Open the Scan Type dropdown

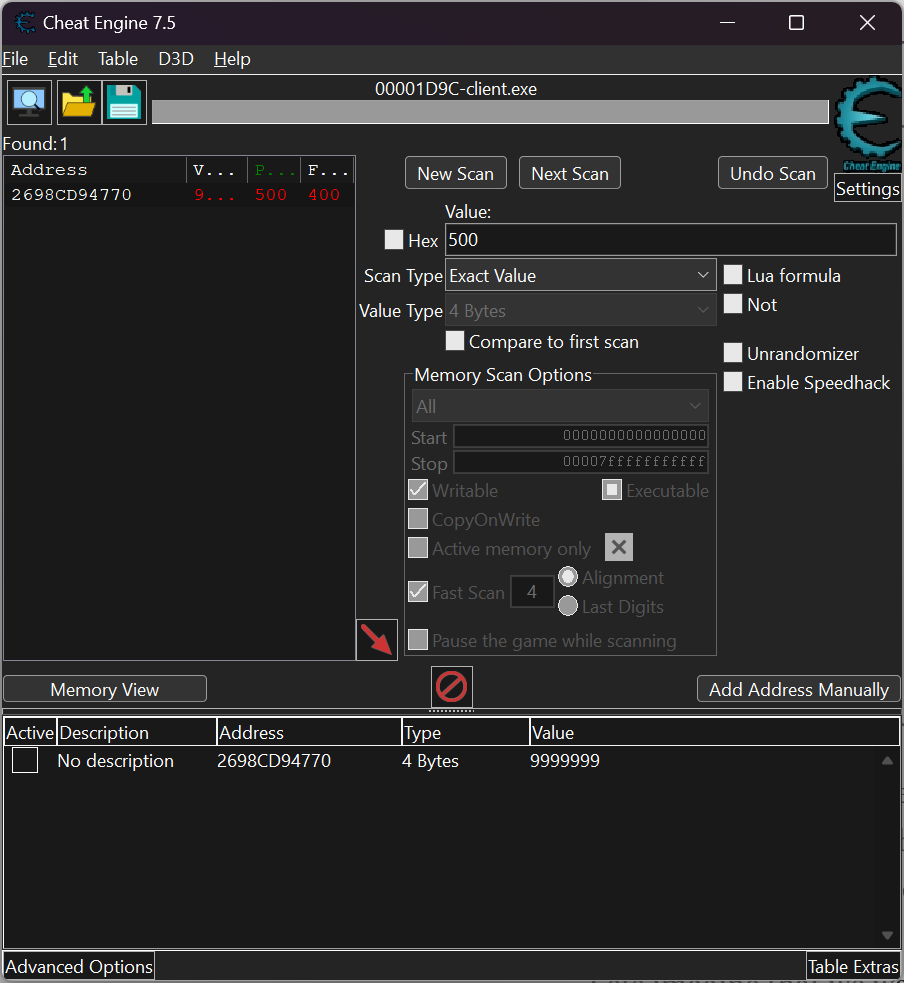(581, 276)
